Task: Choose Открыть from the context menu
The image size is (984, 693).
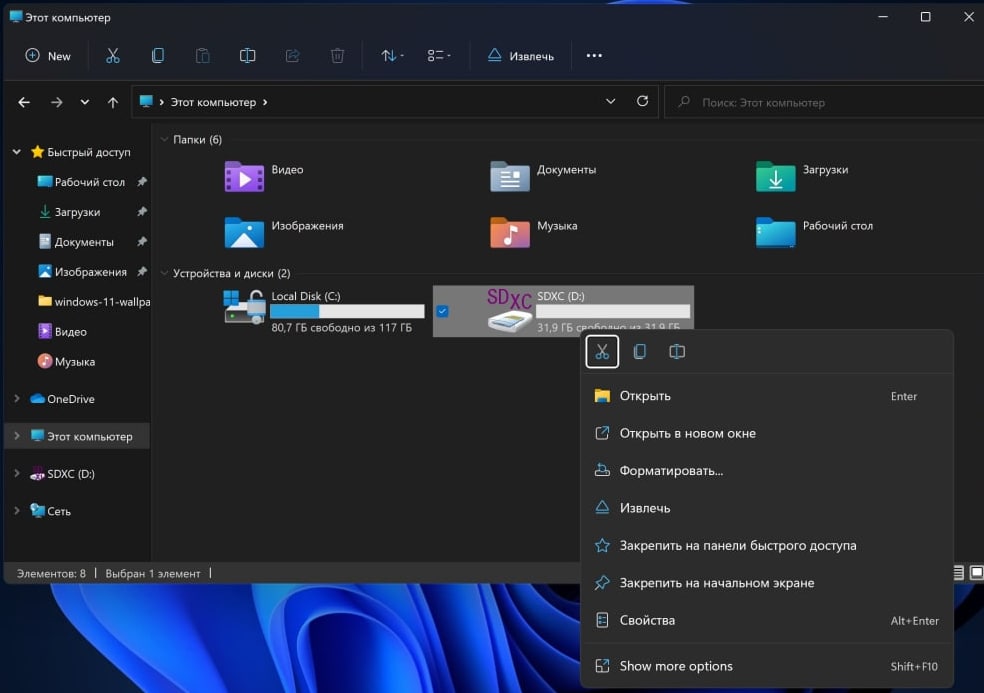Action: 767,396
